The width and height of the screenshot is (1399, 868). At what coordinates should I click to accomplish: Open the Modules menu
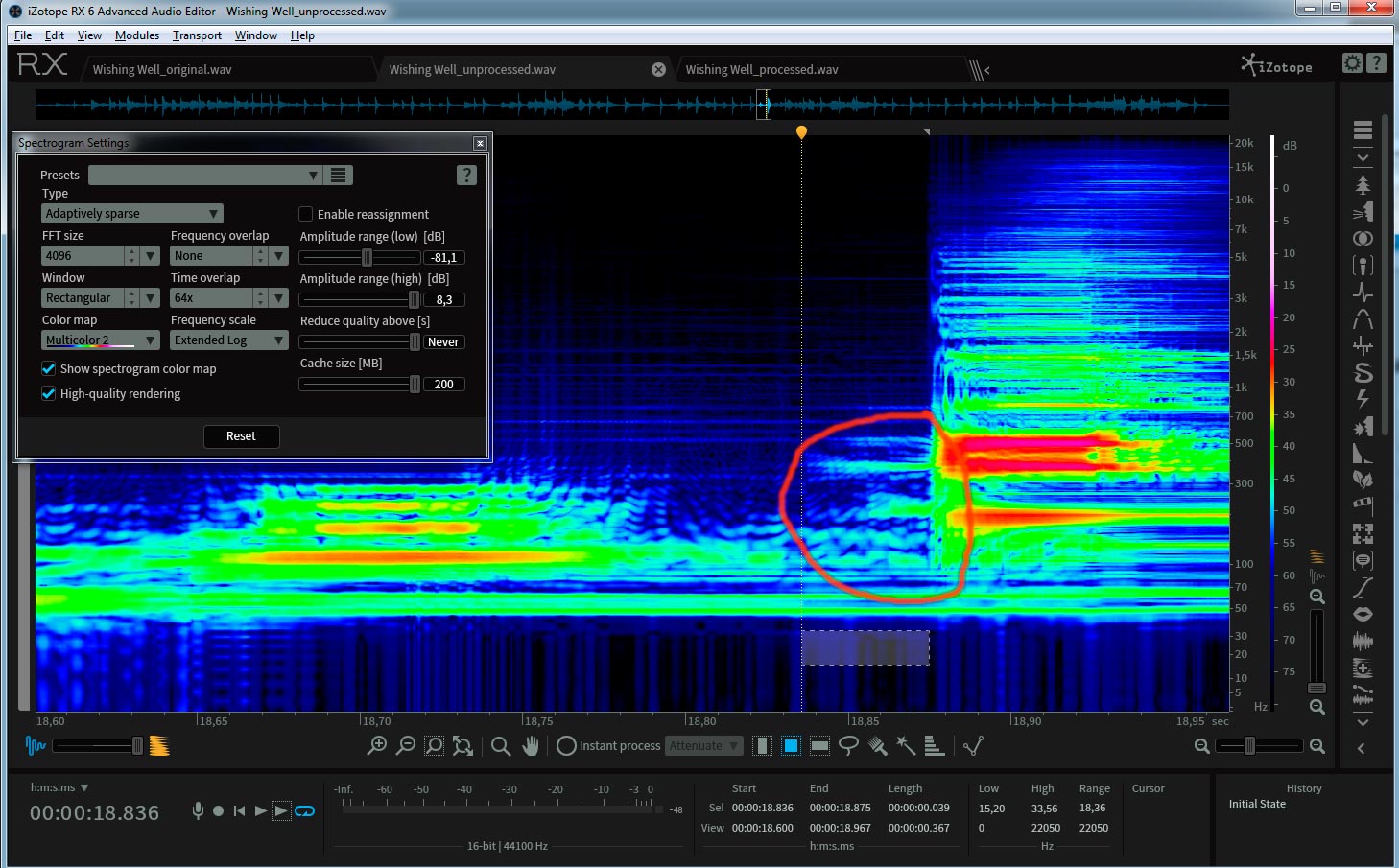(136, 35)
